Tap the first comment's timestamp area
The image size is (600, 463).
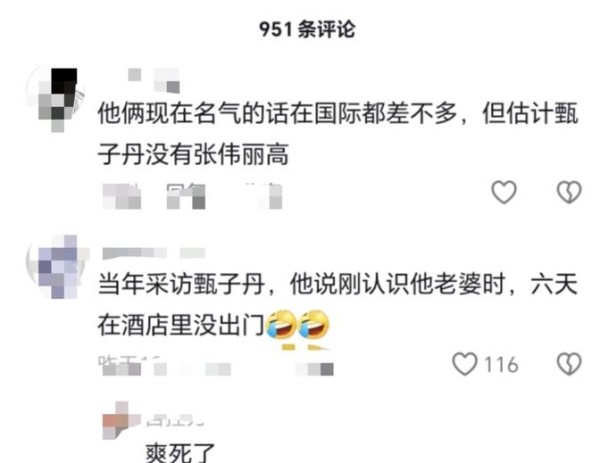[x=122, y=196]
